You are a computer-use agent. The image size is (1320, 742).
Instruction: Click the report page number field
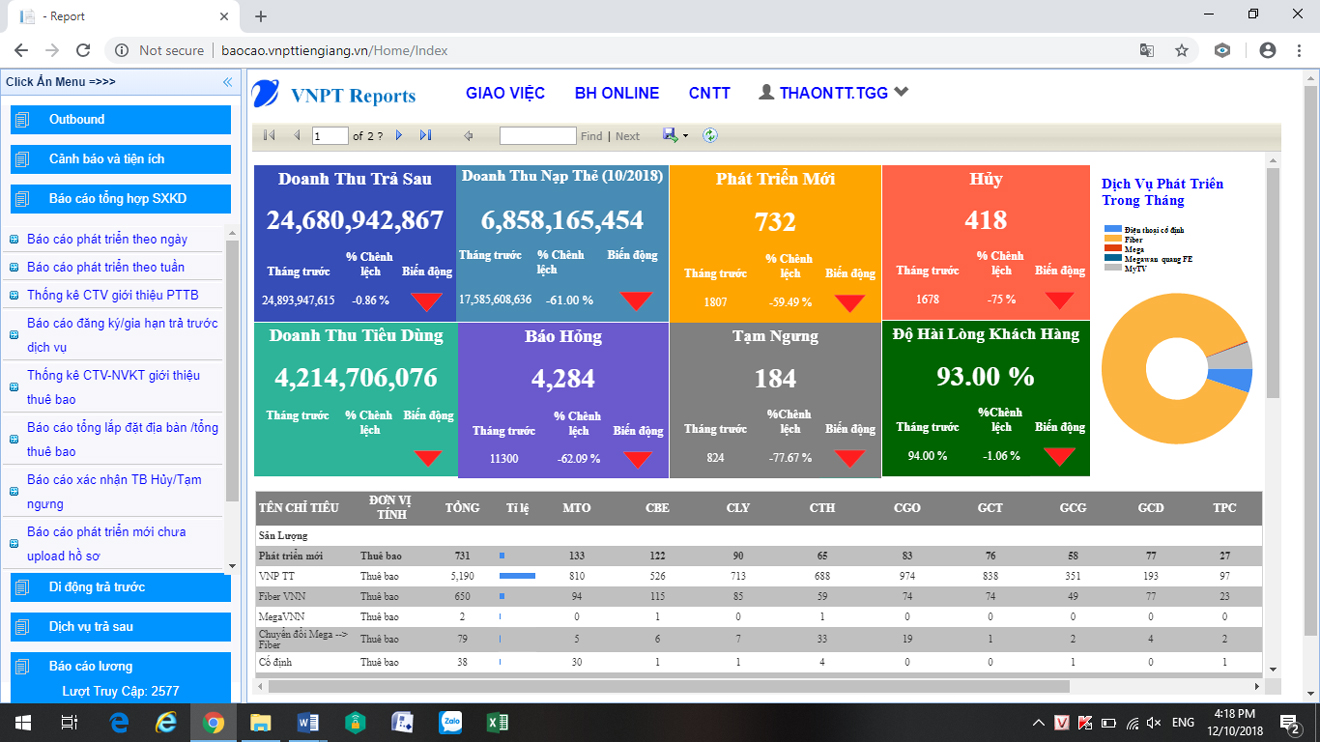[330, 136]
